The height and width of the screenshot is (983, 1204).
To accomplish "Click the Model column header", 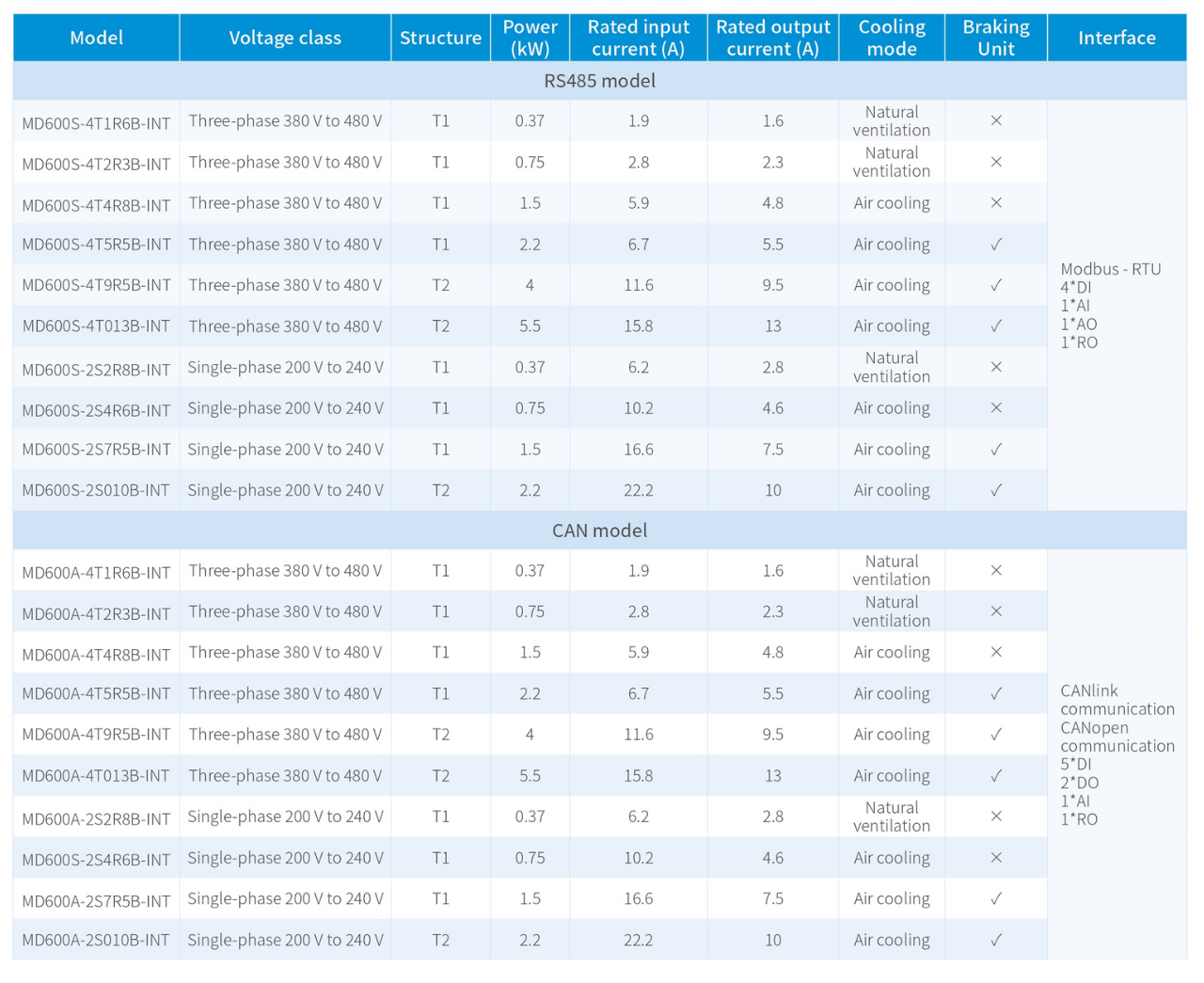I will 96,38.
